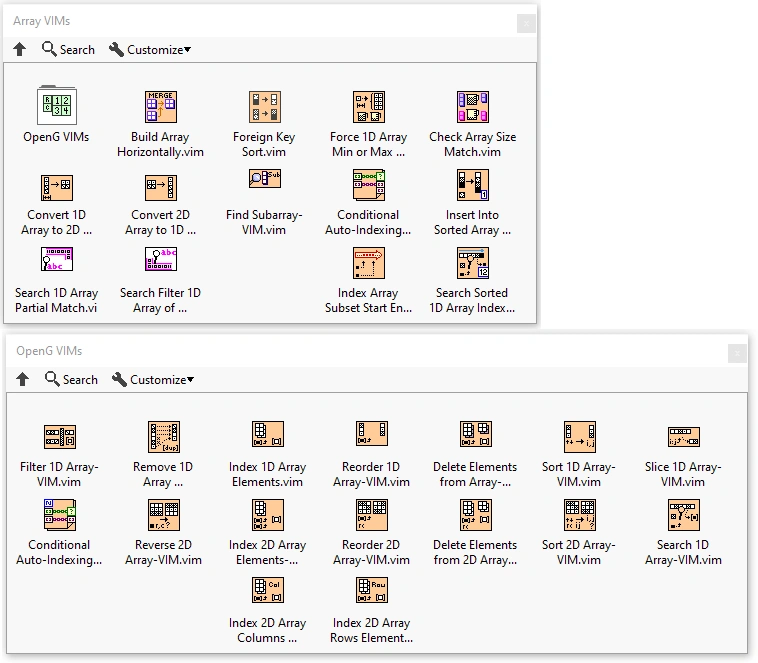Choose Convert 1D Array to 2D icon
The width and height of the screenshot is (758, 663).
(57, 188)
